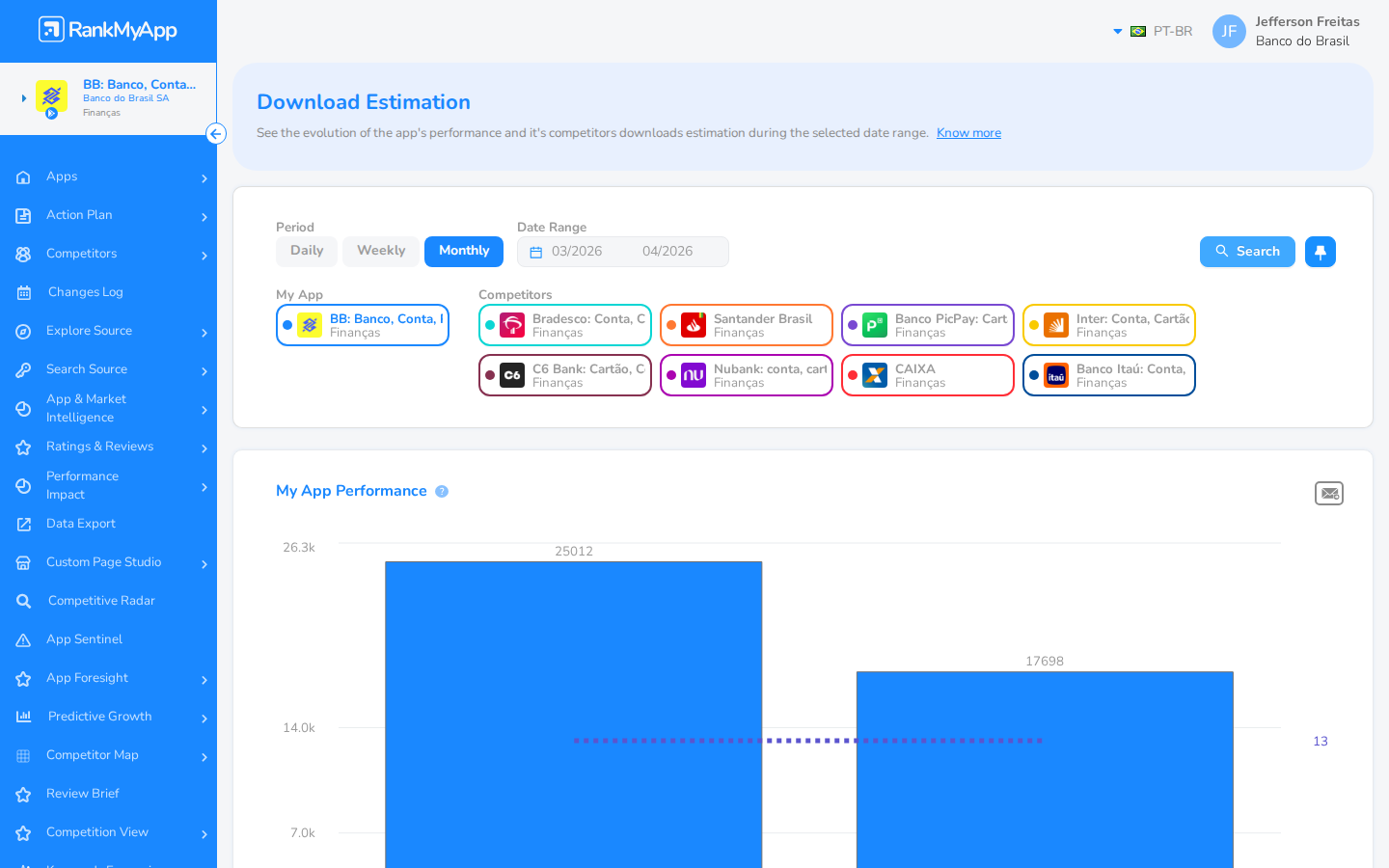
Task: Toggle the BB: Banco My App chip
Action: (363, 325)
